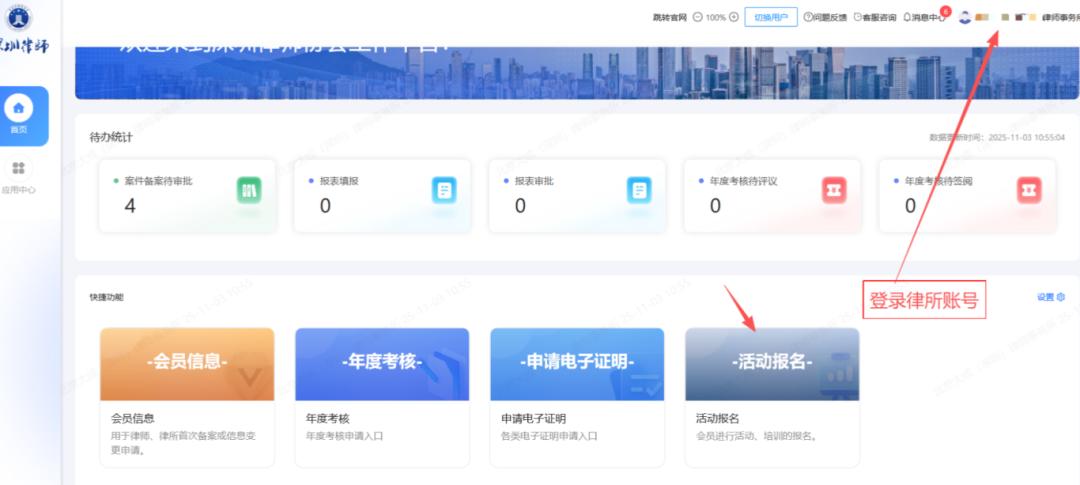Click the green 案件备案待审批 icon
1080x485 pixels.
tap(249, 189)
